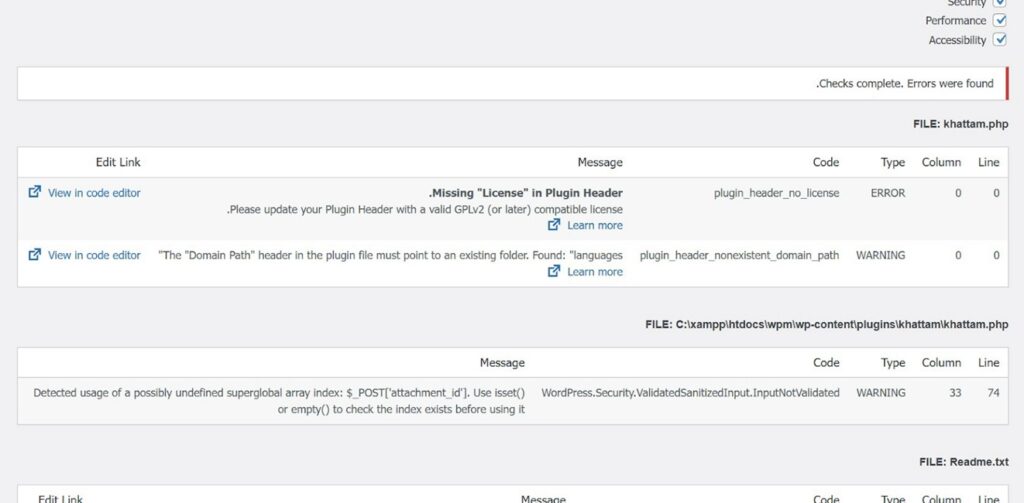Click the ERROR type cell
The width and height of the screenshot is (1024, 503).
(887, 193)
